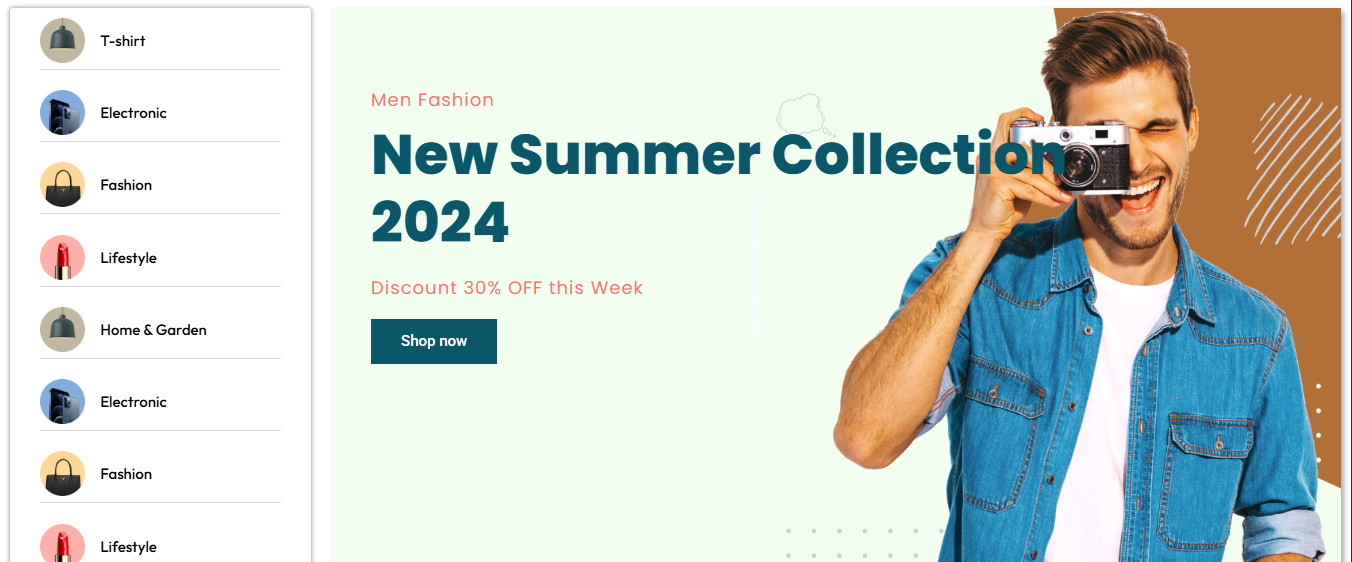
Task: Click the New Summer Collection 2024 headline
Action: [719, 187]
